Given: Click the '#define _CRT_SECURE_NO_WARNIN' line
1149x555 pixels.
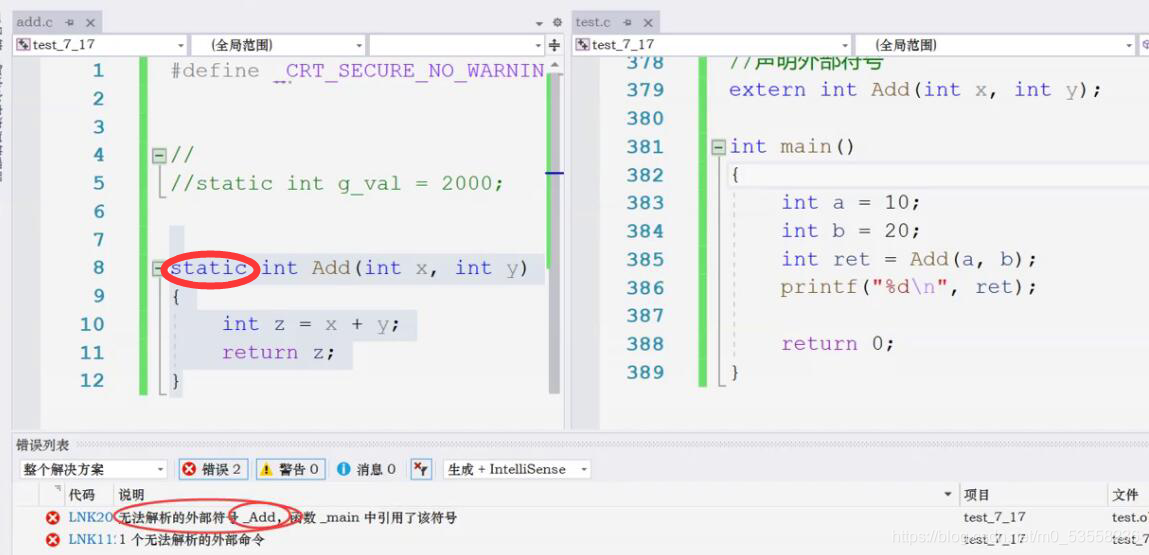Looking at the screenshot, I should [358, 71].
